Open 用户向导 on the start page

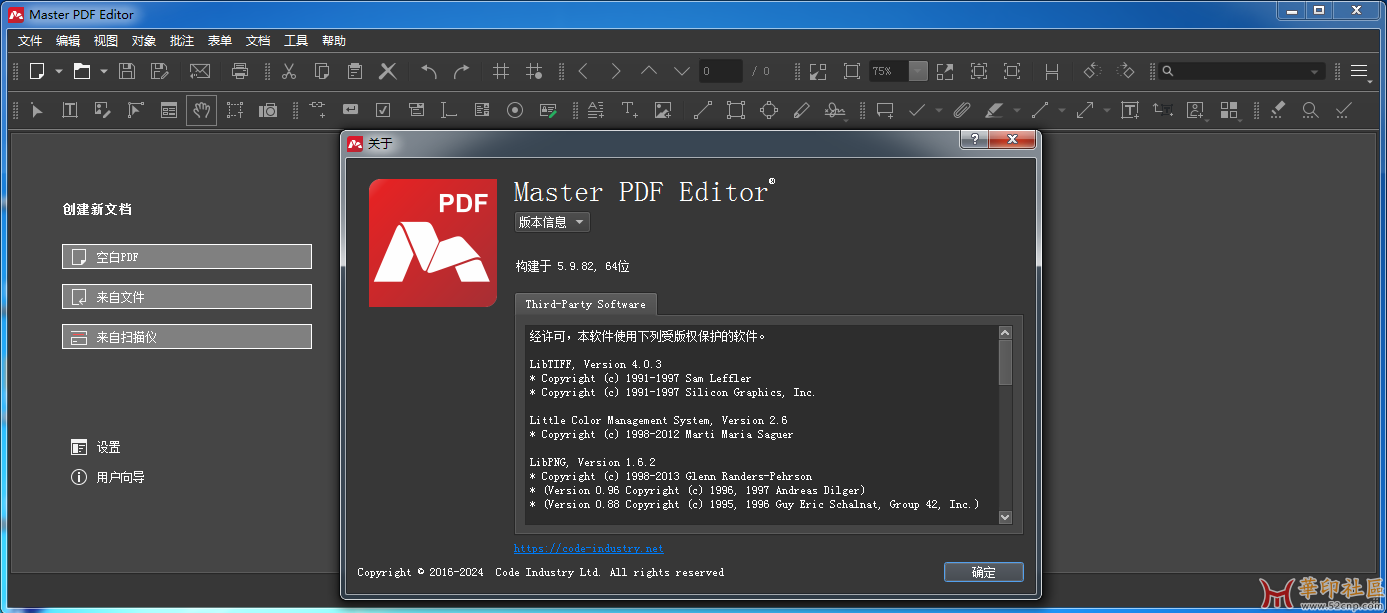click(x=108, y=477)
